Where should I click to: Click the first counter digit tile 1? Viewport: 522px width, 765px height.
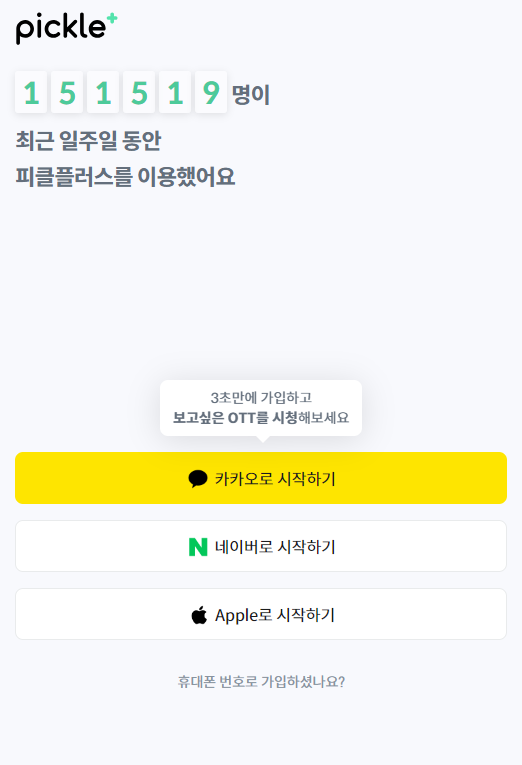click(x=31, y=92)
